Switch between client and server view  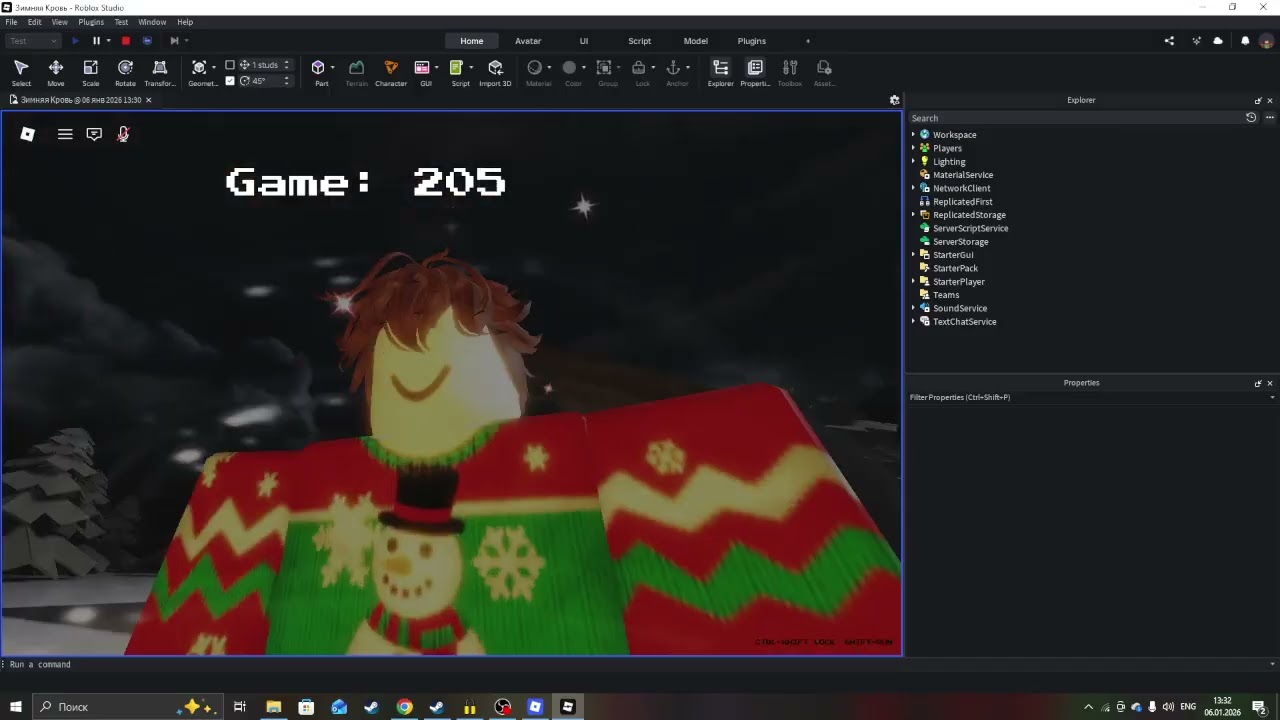tap(147, 41)
